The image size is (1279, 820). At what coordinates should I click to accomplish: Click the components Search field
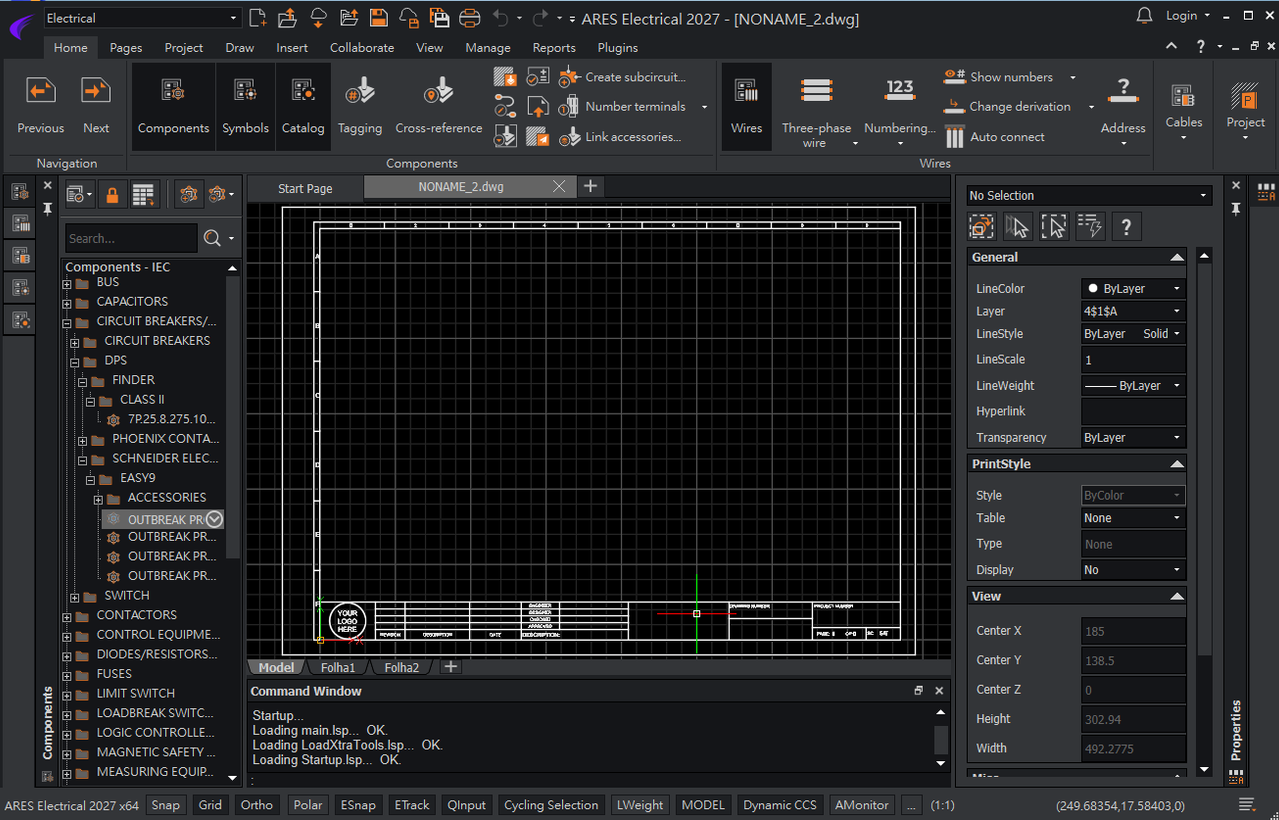(x=131, y=238)
